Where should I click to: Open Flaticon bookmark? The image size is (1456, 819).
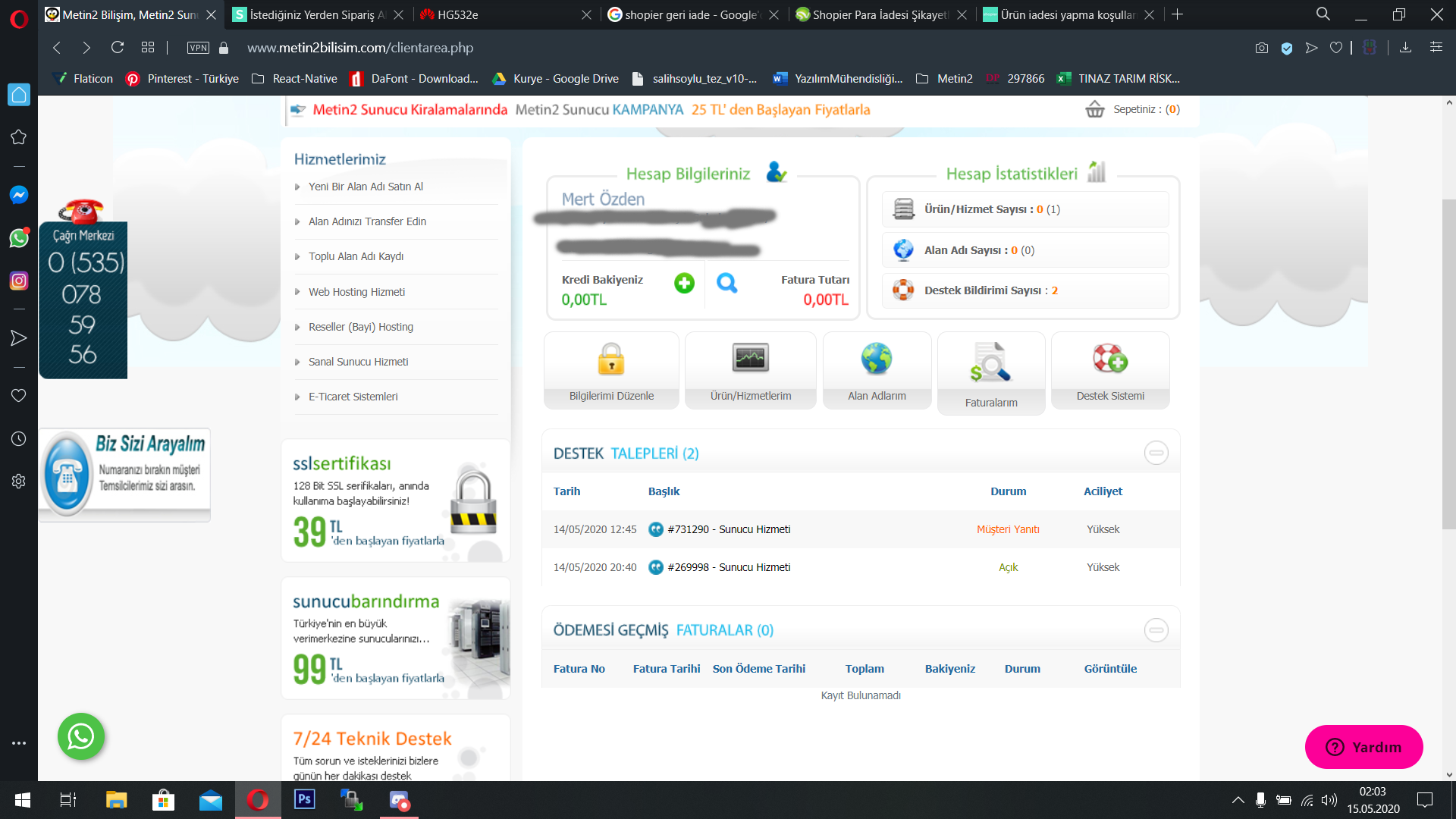82,79
